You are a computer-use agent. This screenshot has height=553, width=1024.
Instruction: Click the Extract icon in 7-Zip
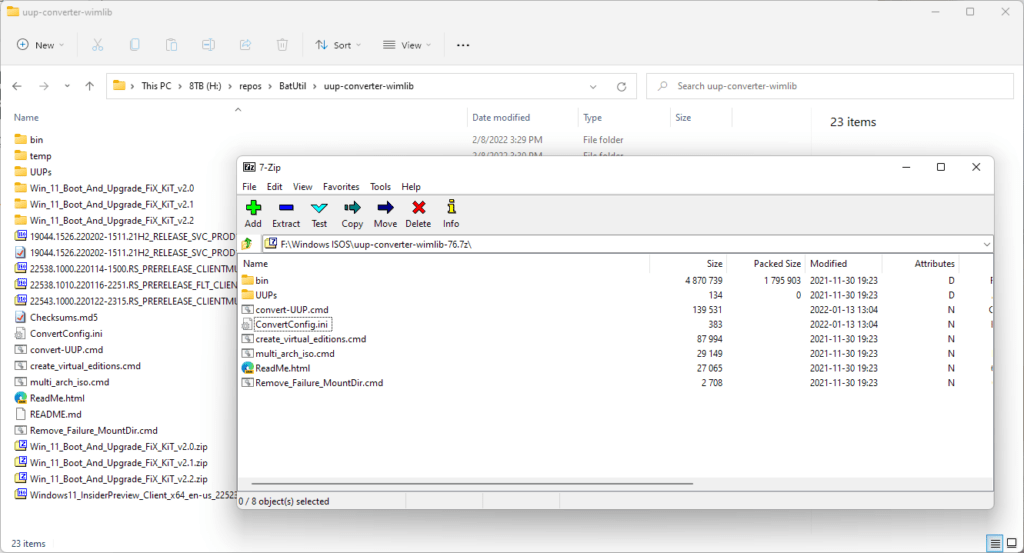(x=286, y=213)
